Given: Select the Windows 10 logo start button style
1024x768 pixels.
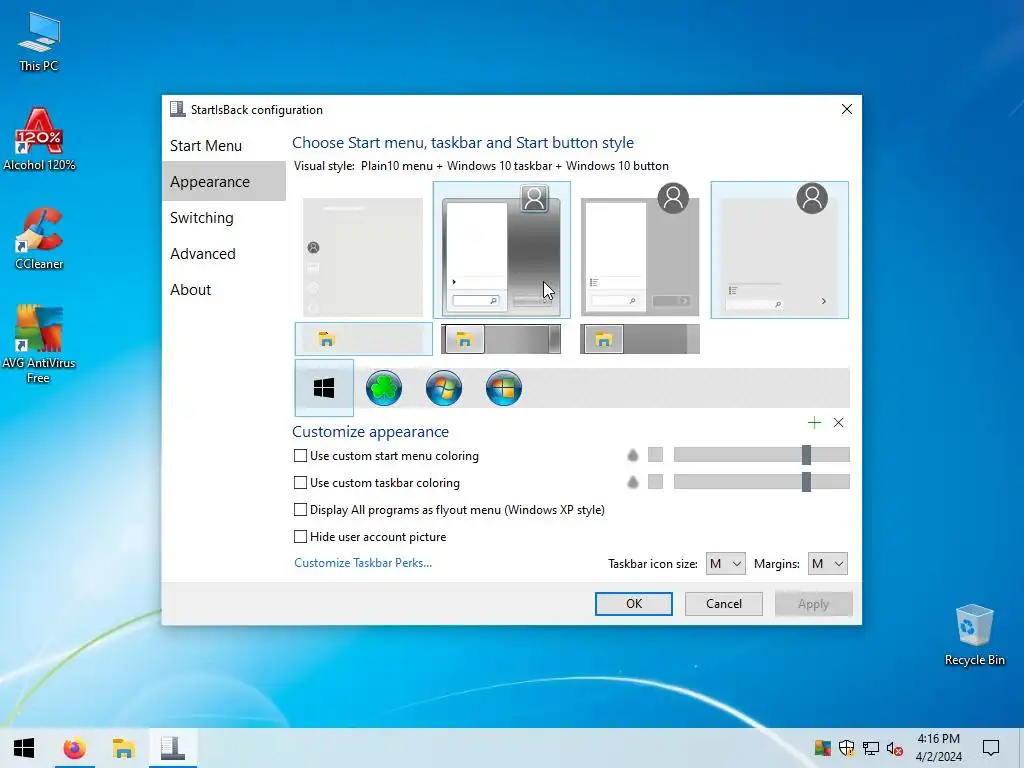Looking at the screenshot, I should (x=324, y=388).
